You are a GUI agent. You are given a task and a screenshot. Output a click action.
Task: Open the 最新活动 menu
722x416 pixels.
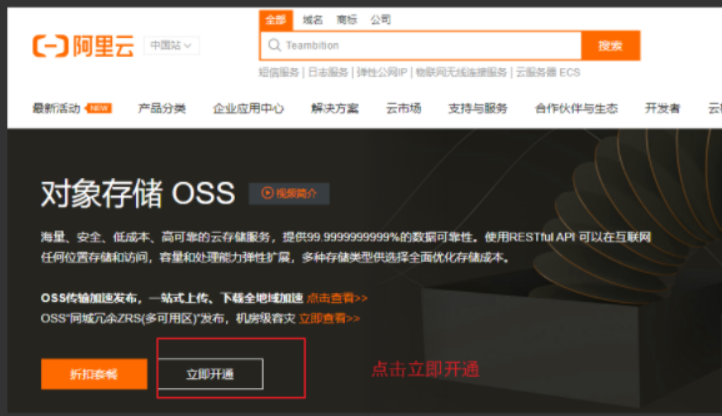point(56,108)
